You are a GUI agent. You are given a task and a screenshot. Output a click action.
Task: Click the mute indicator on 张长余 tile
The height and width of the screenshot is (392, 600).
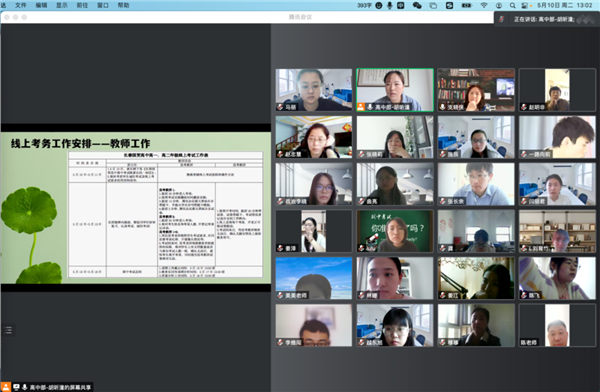click(443, 201)
